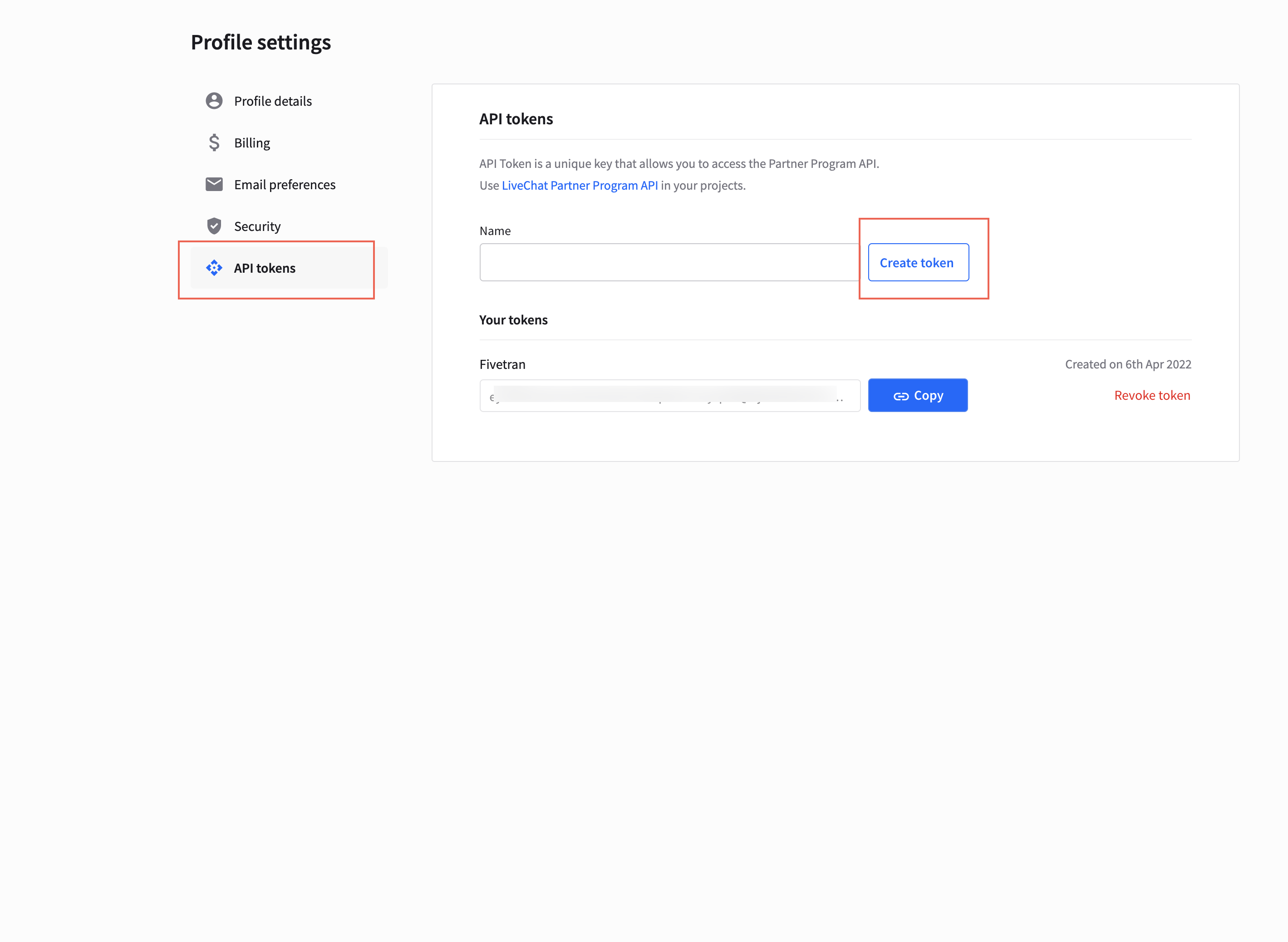Open Profile details settings section
Viewport: 1288px width, 942px height.
273,100
